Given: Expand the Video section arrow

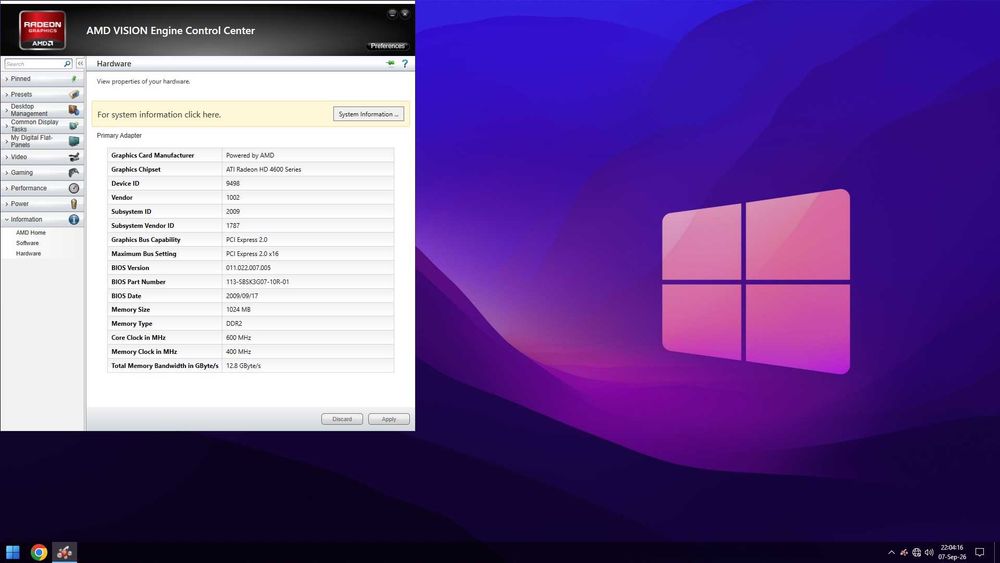Looking at the screenshot, I should (x=6, y=157).
